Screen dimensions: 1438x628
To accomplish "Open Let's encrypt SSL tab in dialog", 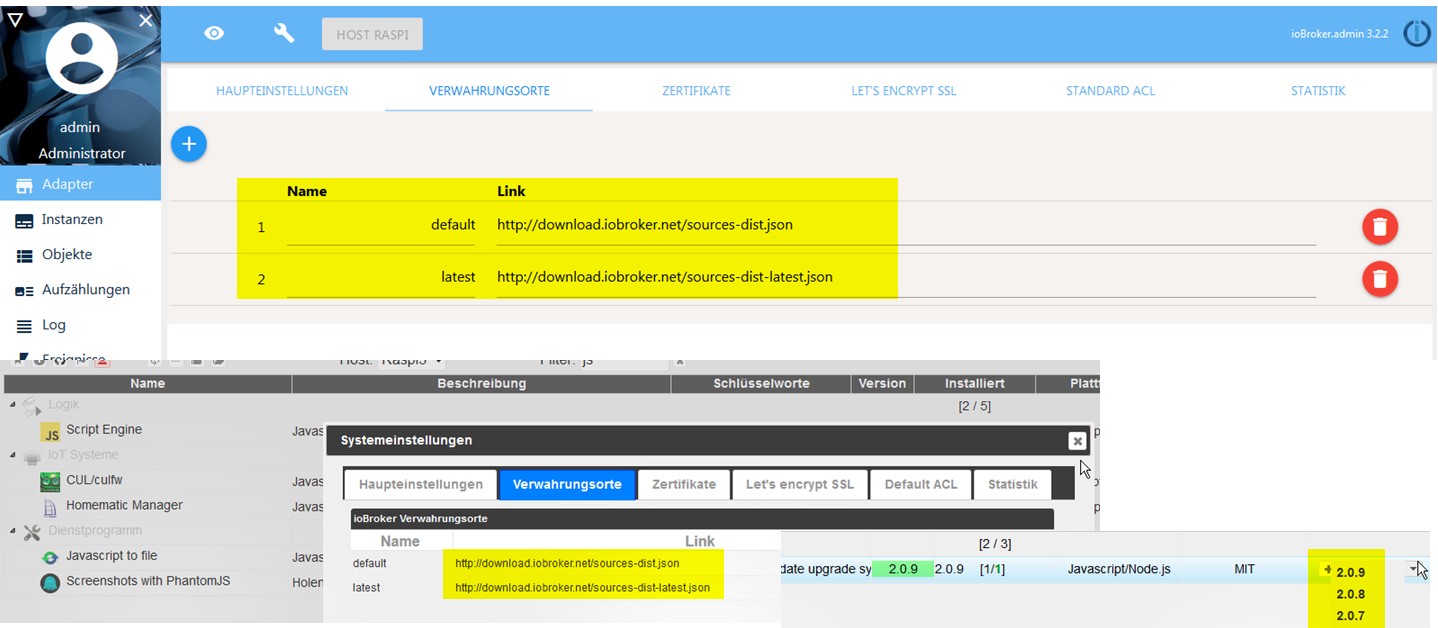I will tap(800, 484).
